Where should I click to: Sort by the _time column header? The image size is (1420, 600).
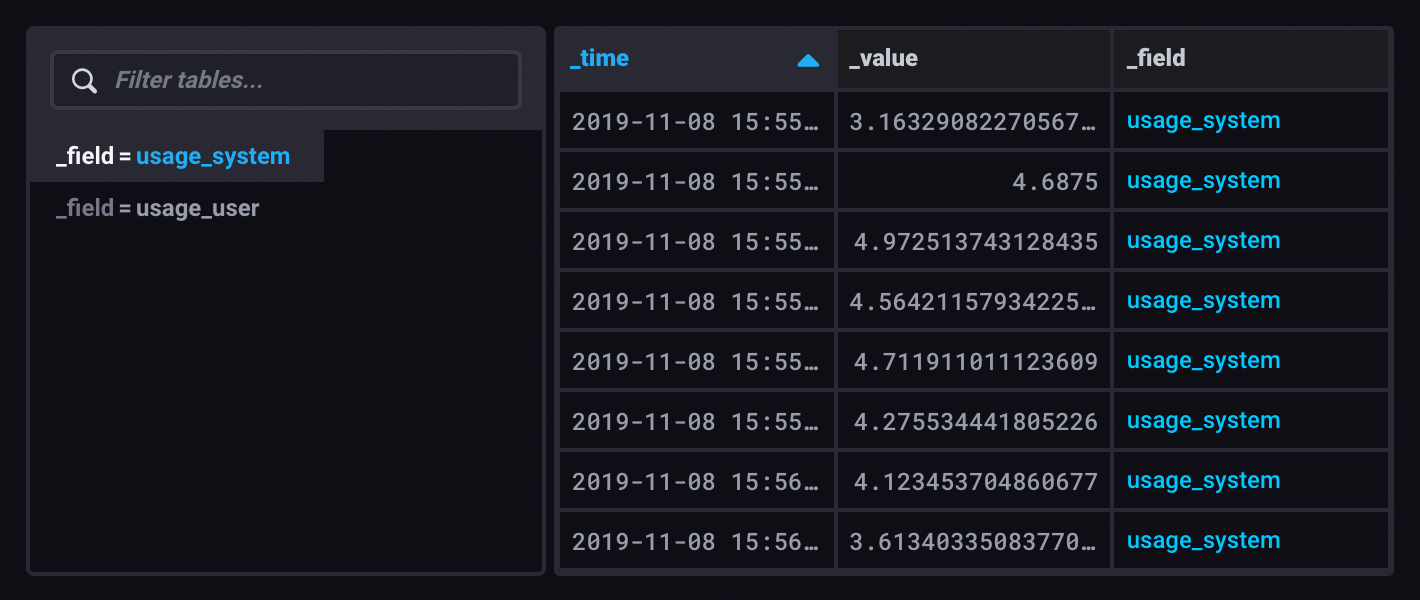(x=600, y=59)
